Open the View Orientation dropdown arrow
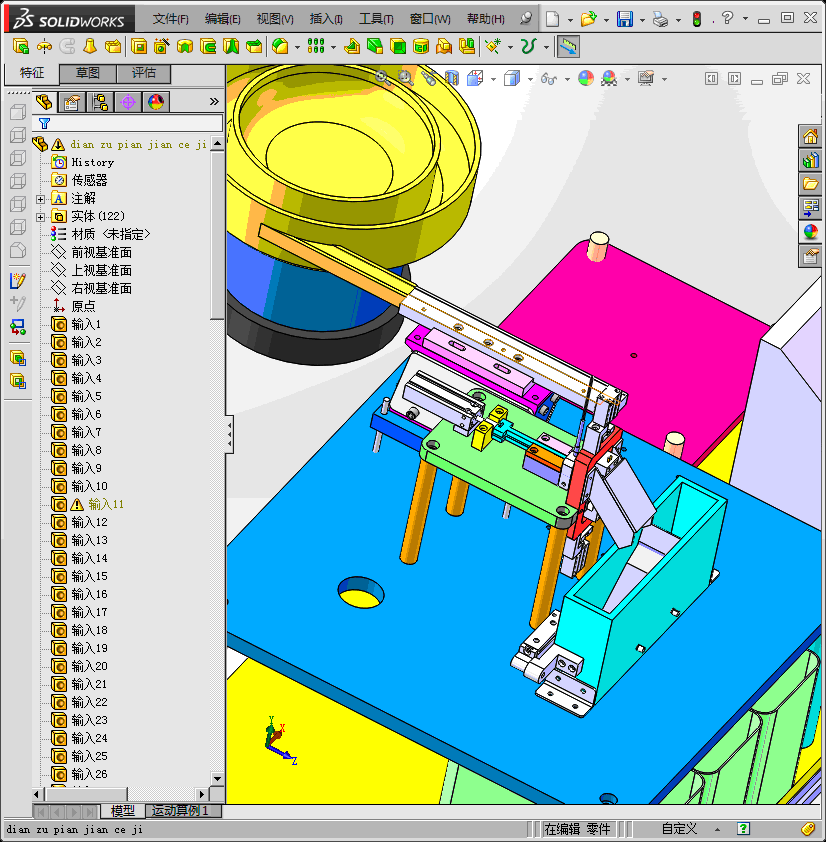 click(493, 79)
